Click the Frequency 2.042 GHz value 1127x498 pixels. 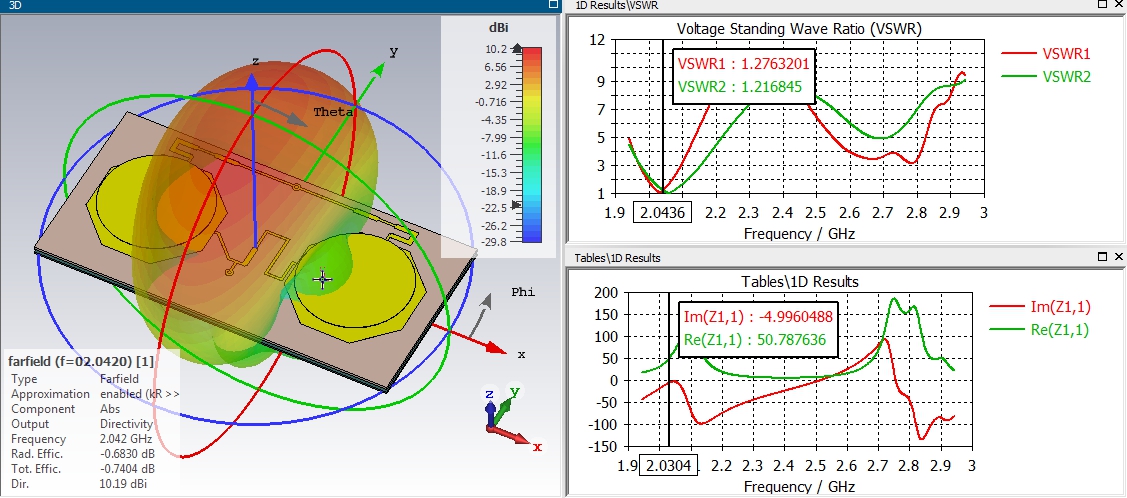point(126,439)
